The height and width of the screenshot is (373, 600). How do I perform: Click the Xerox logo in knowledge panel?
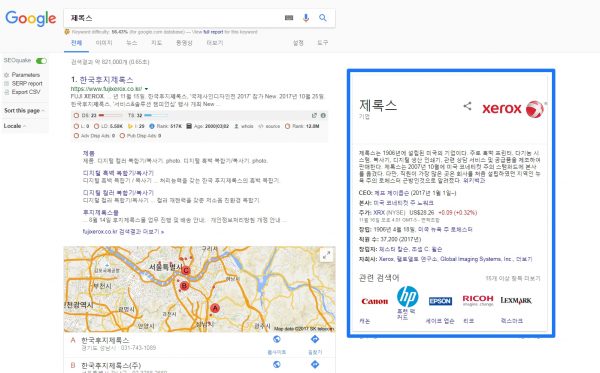point(514,109)
